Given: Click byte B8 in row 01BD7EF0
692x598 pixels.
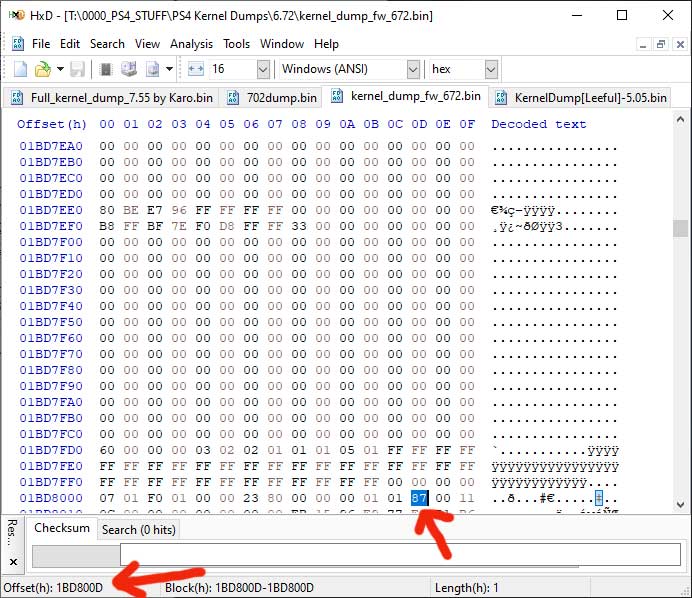Looking at the screenshot, I should click(x=107, y=226).
